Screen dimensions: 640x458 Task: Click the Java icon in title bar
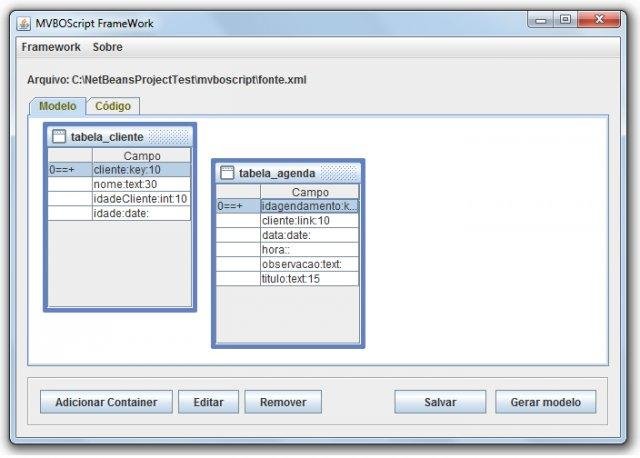coord(24,23)
